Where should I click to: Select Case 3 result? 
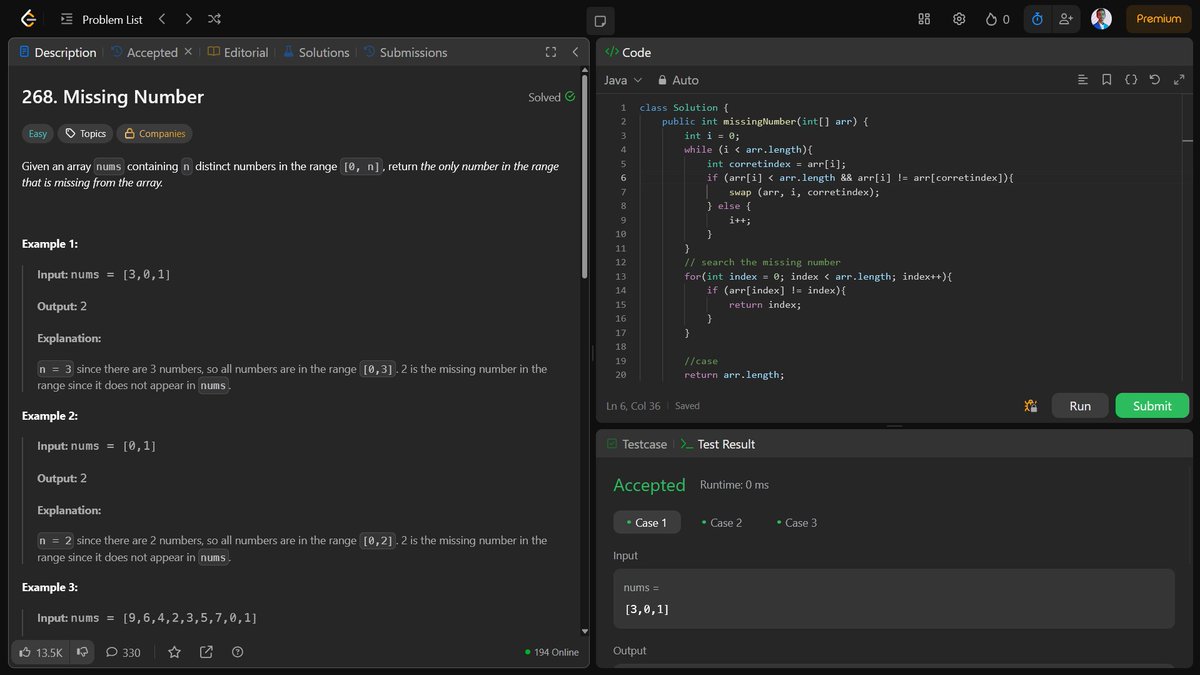point(796,522)
